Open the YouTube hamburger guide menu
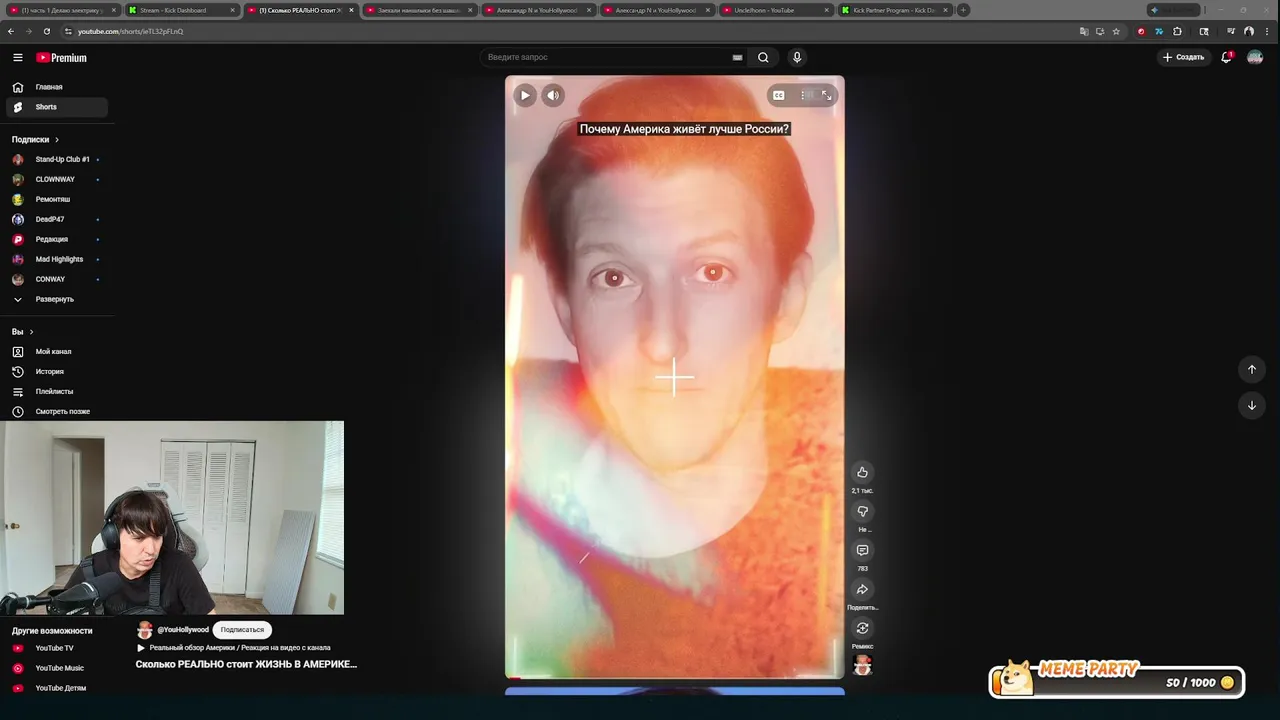The image size is (1280, 720). click(x=17, y=58)
